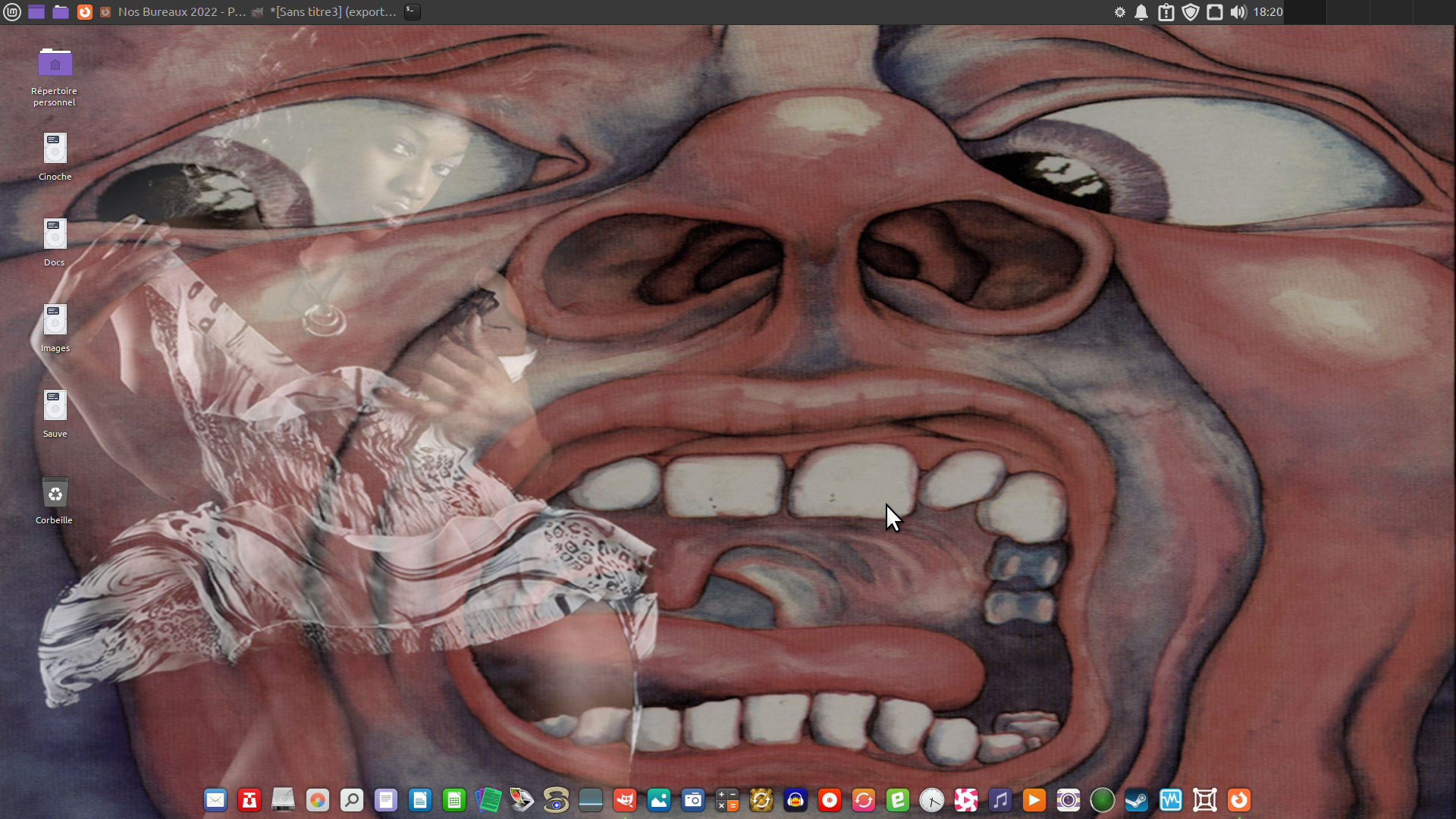Open the red download manager dock icon
This screenshot has width=1456, height=819.
pos(249,800)
